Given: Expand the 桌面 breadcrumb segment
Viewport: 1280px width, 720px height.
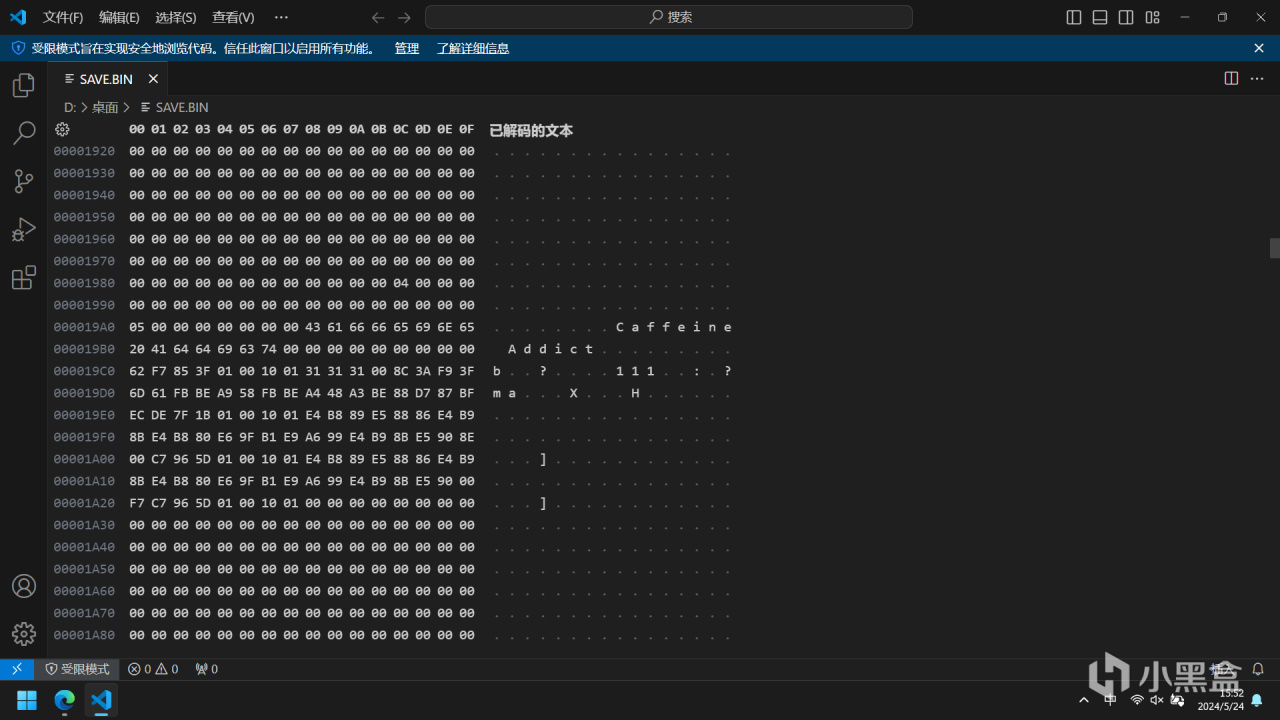Looking at the screenshot, I should click(105, 107).
